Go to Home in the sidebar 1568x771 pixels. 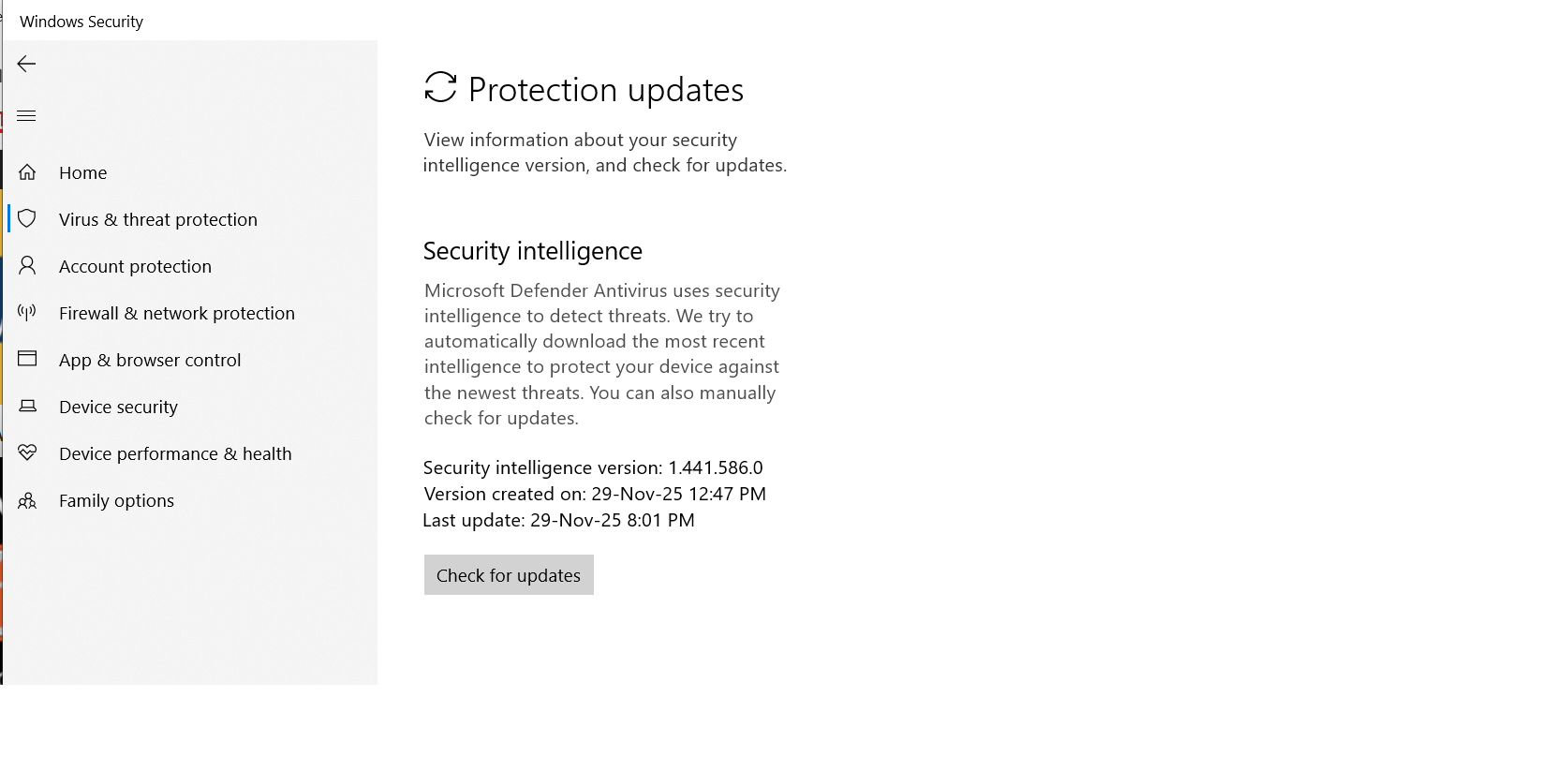82,172
